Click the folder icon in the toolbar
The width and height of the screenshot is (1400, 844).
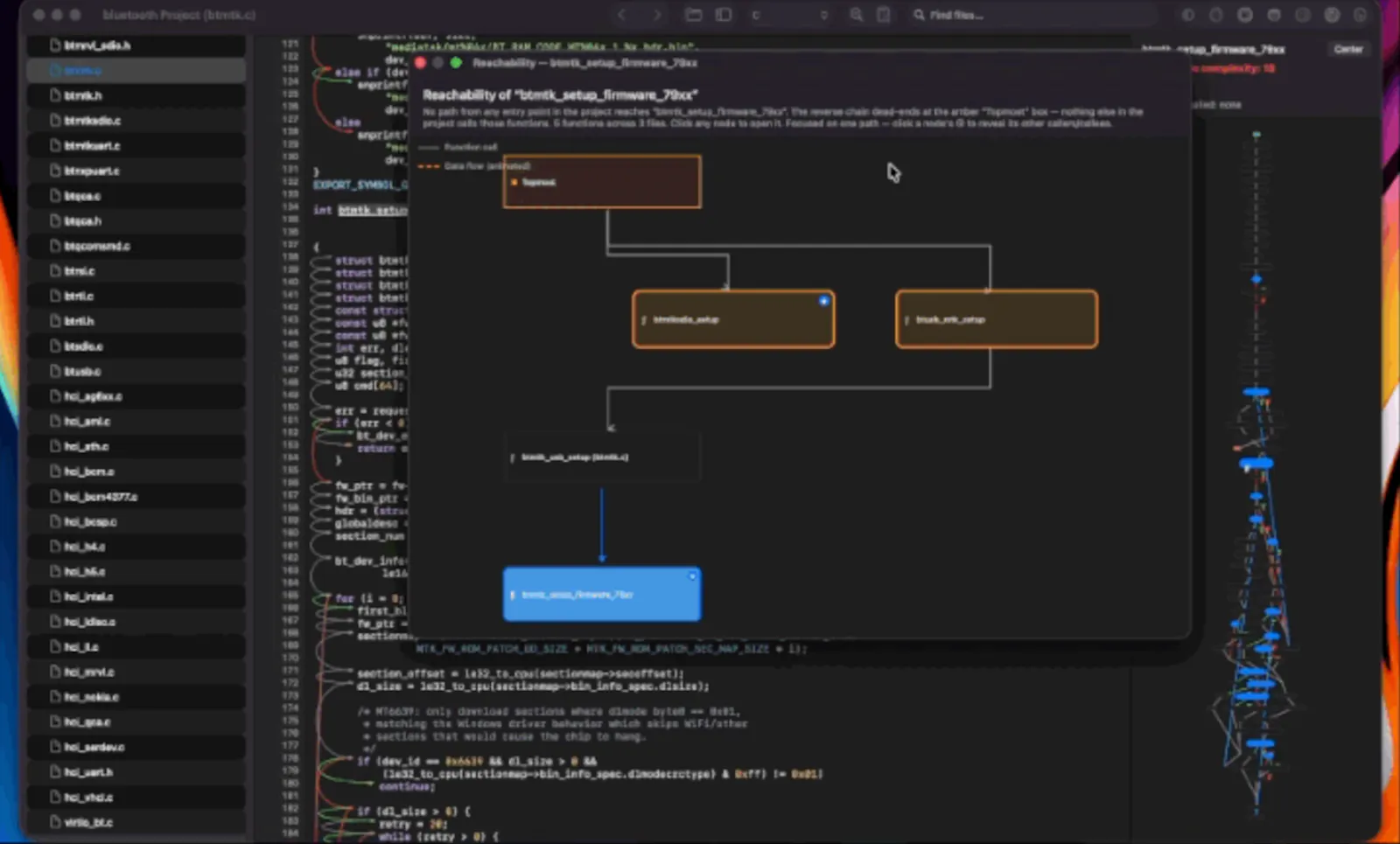(x=694, y=15)
